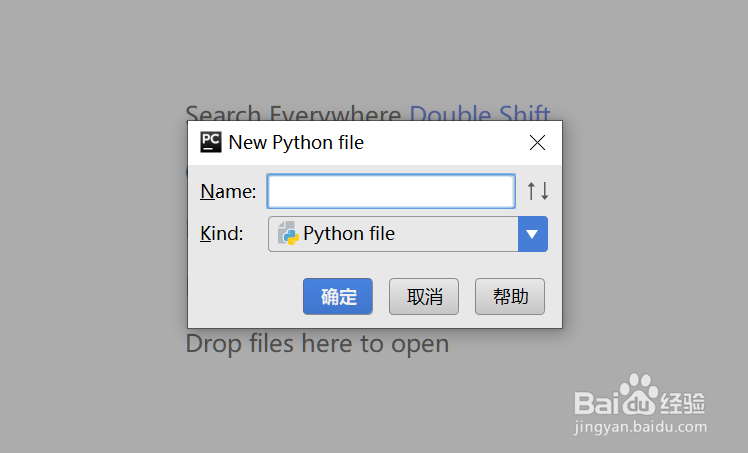Click the Name label
The height and width of the screenshot is (453, 748).
pos(228,191)
